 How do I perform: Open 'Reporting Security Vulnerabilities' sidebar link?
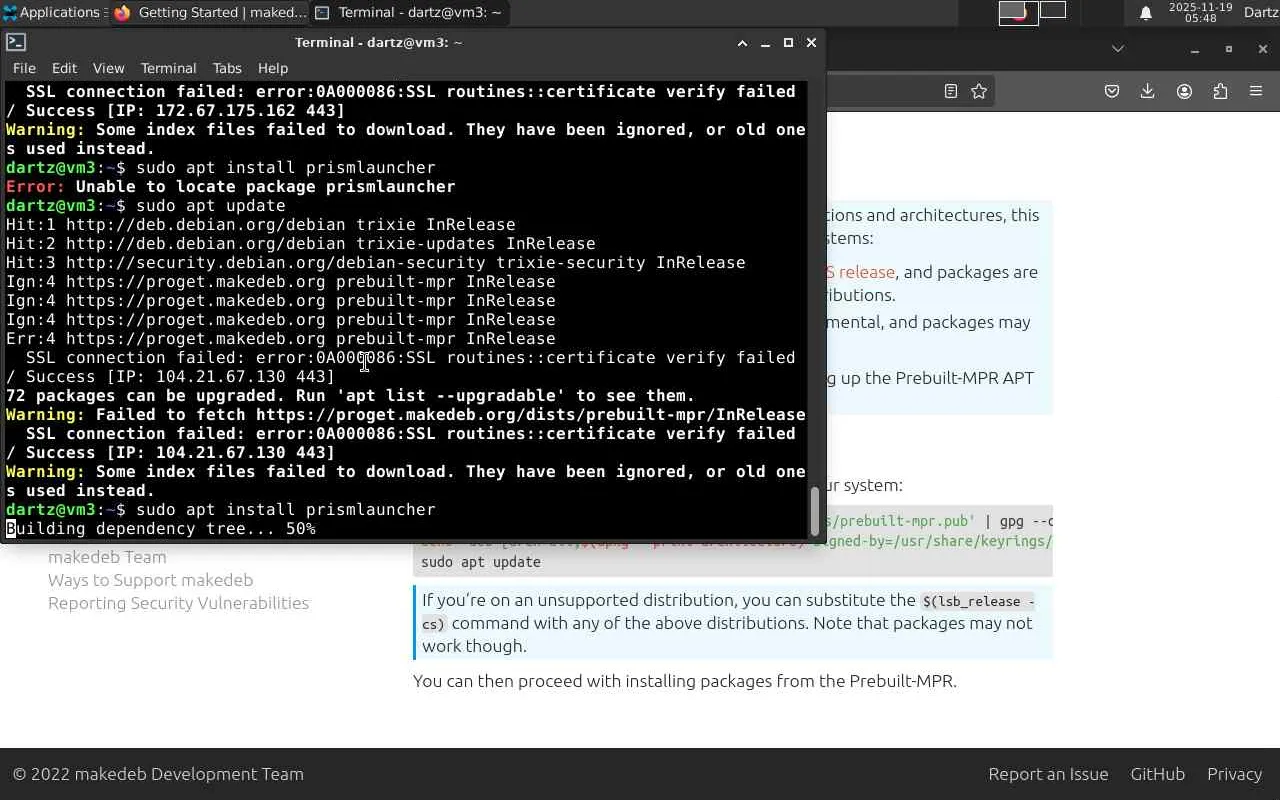pyautogui.click(x=178, y=603)
